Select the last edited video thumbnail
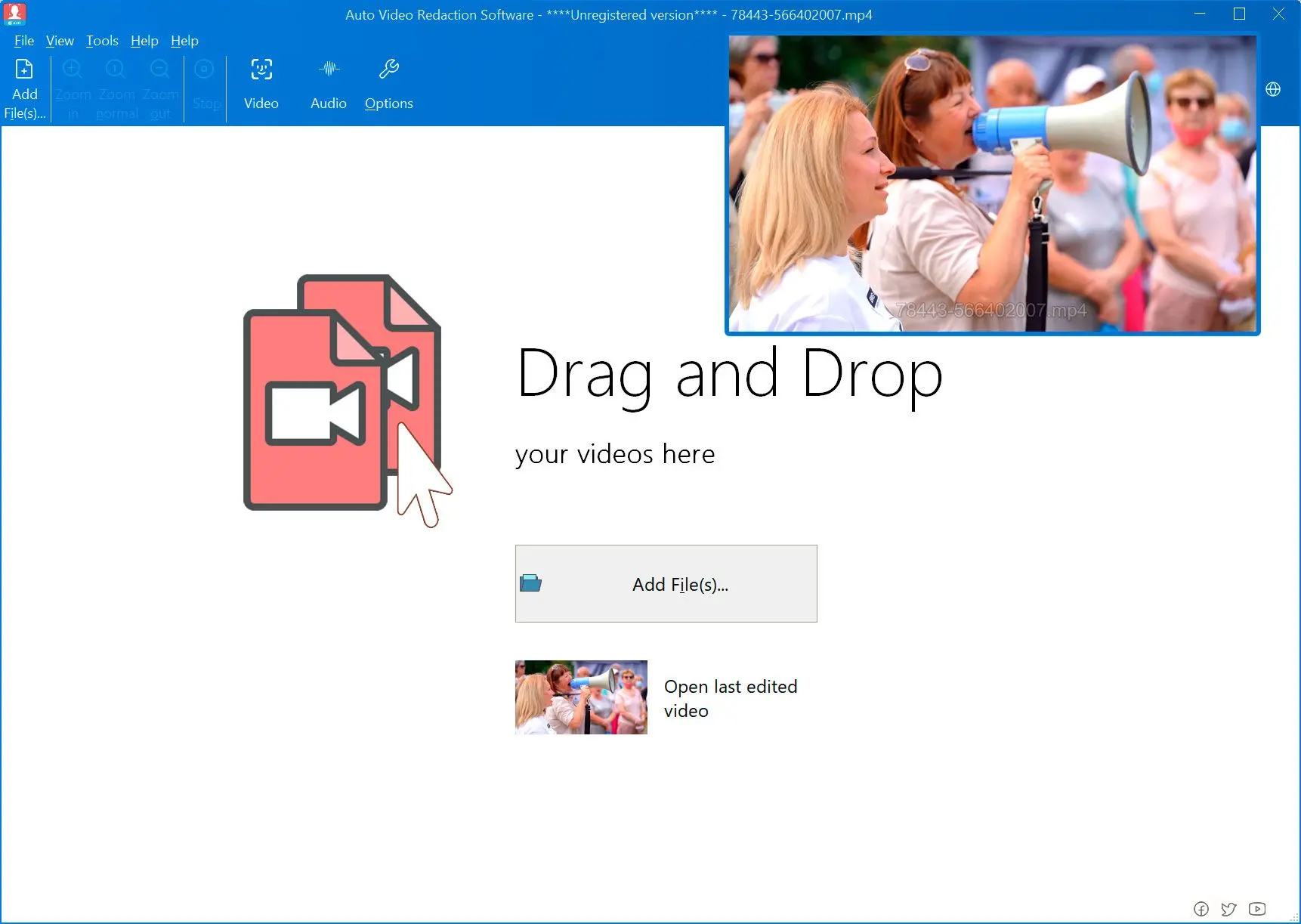1301x924 pixels. (581, 697)
